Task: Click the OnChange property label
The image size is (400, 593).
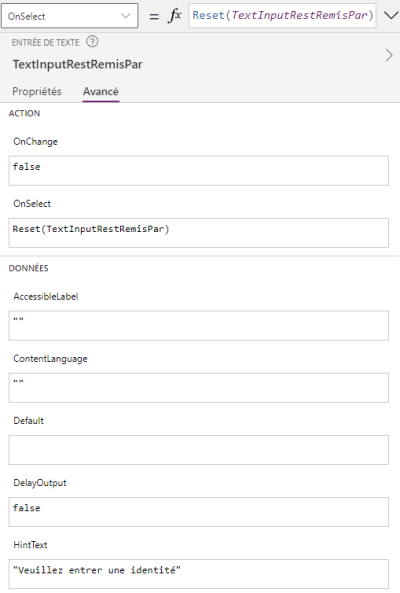Action: (36, 142)
